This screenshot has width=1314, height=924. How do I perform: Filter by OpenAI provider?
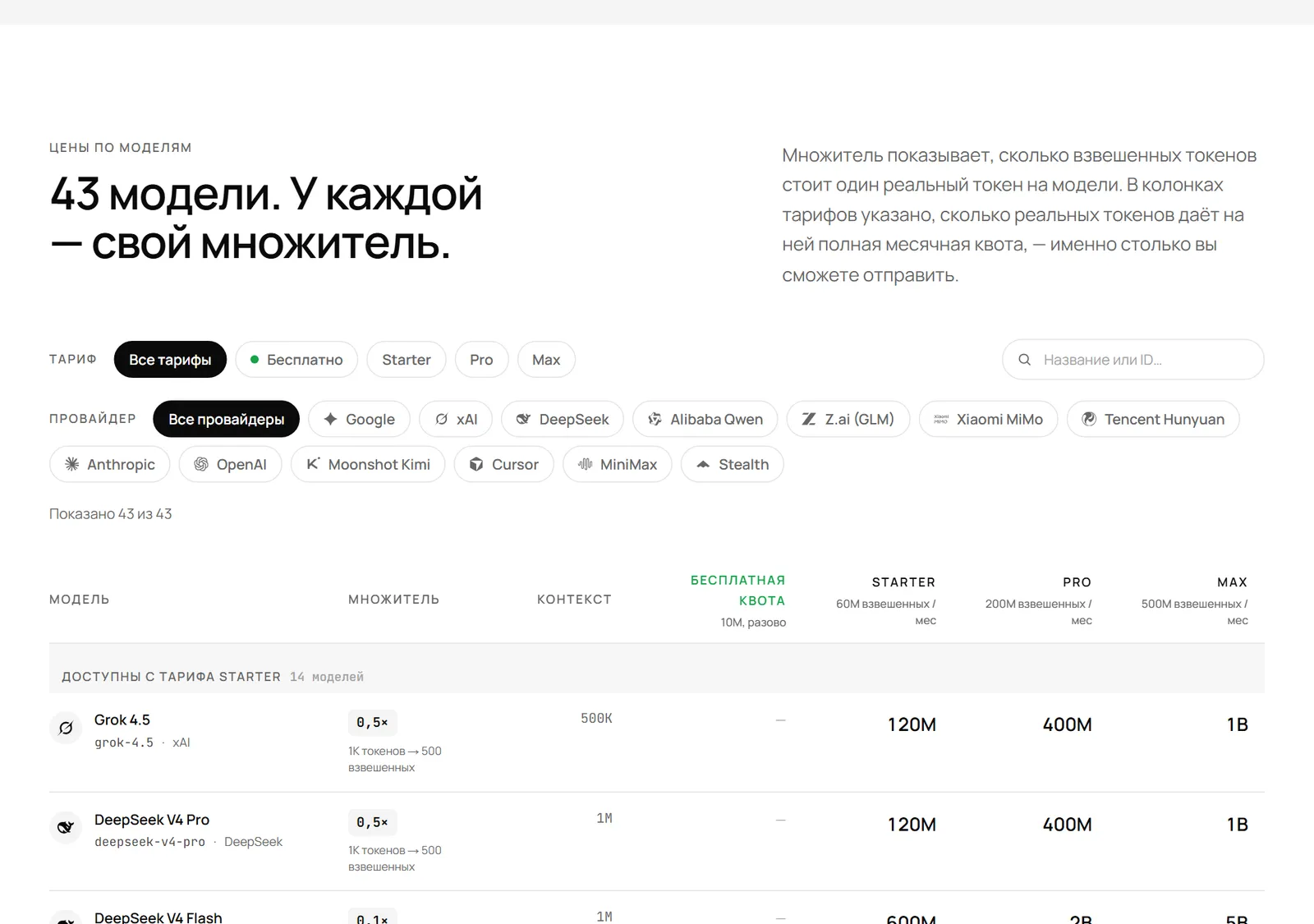[x=231, y=464]
